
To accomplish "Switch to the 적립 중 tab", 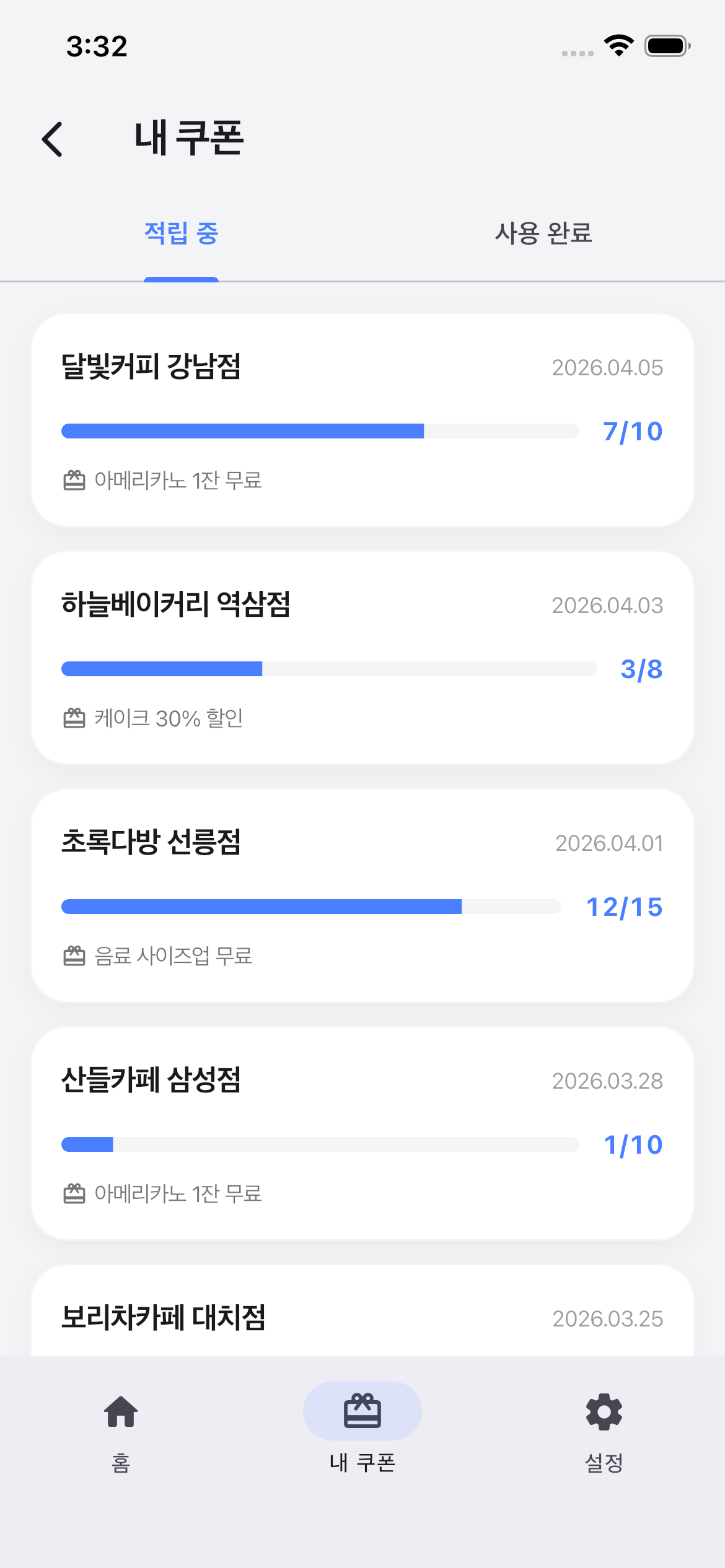I will [181, 234].
